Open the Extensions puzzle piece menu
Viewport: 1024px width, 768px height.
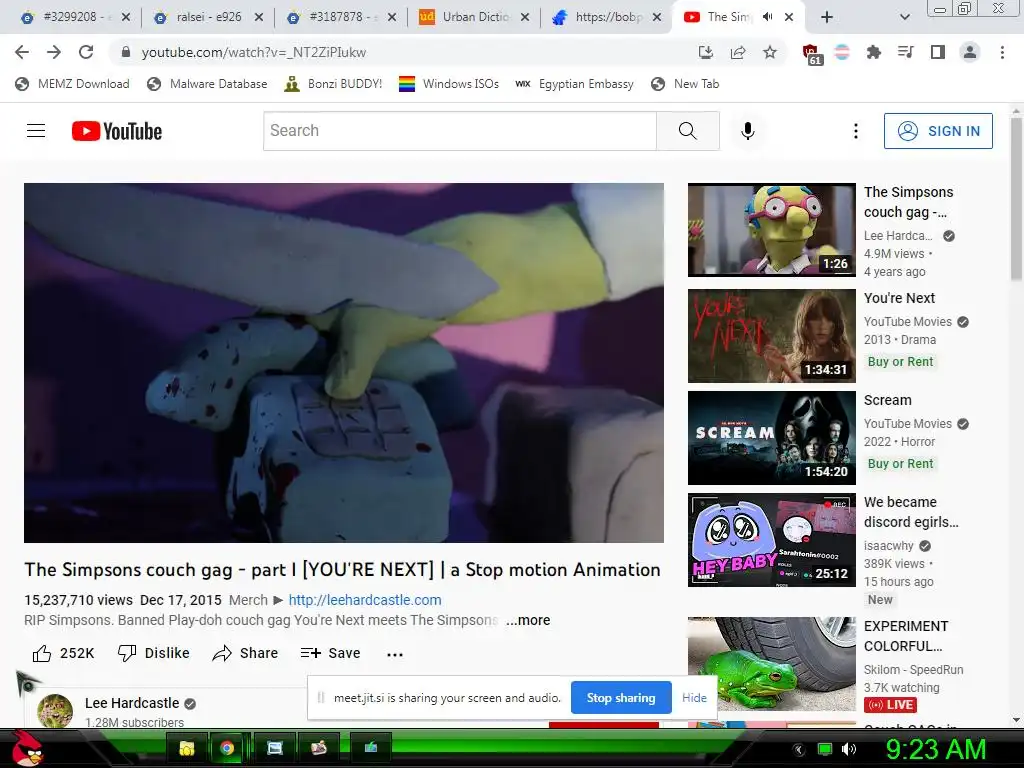[874, 52]
